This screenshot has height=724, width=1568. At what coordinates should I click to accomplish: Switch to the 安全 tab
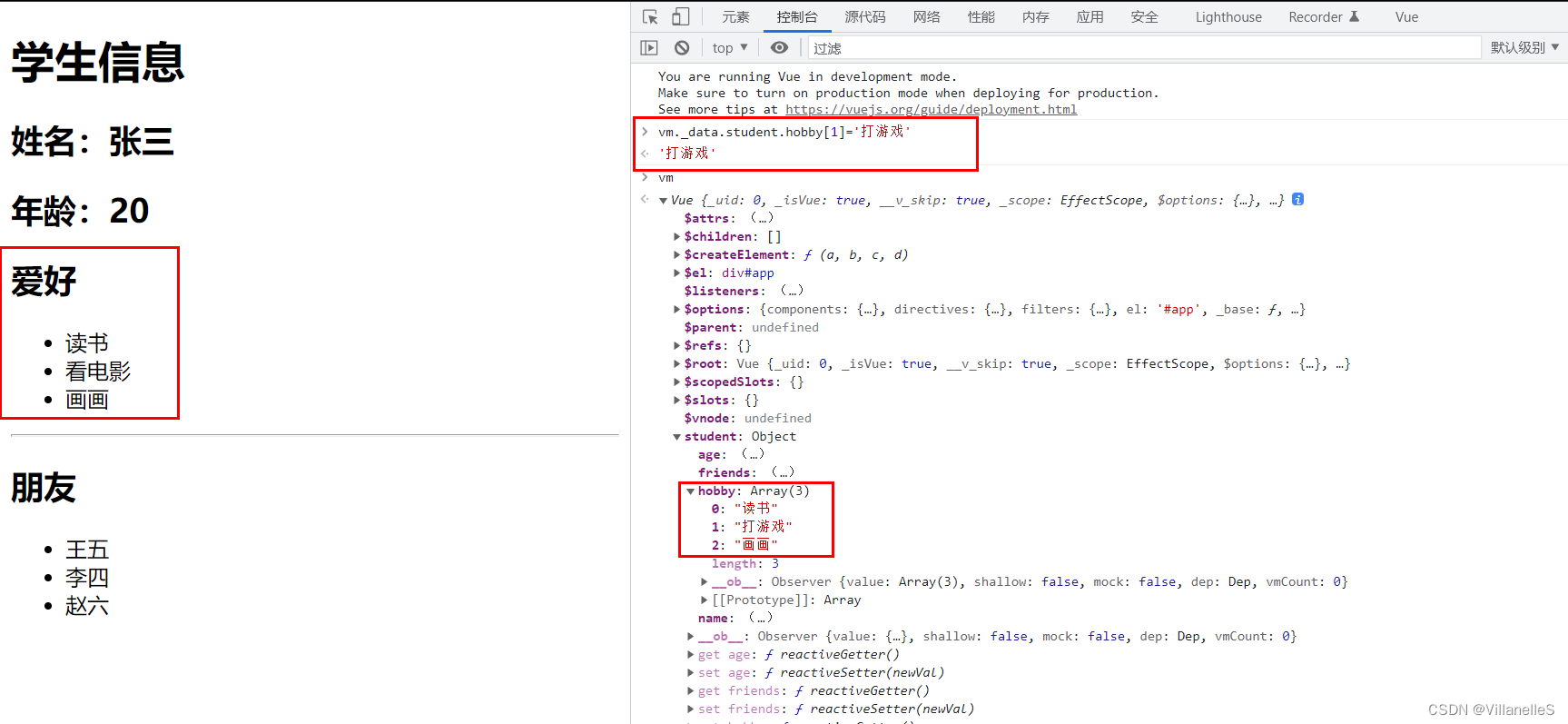(x=1145, y=17)
